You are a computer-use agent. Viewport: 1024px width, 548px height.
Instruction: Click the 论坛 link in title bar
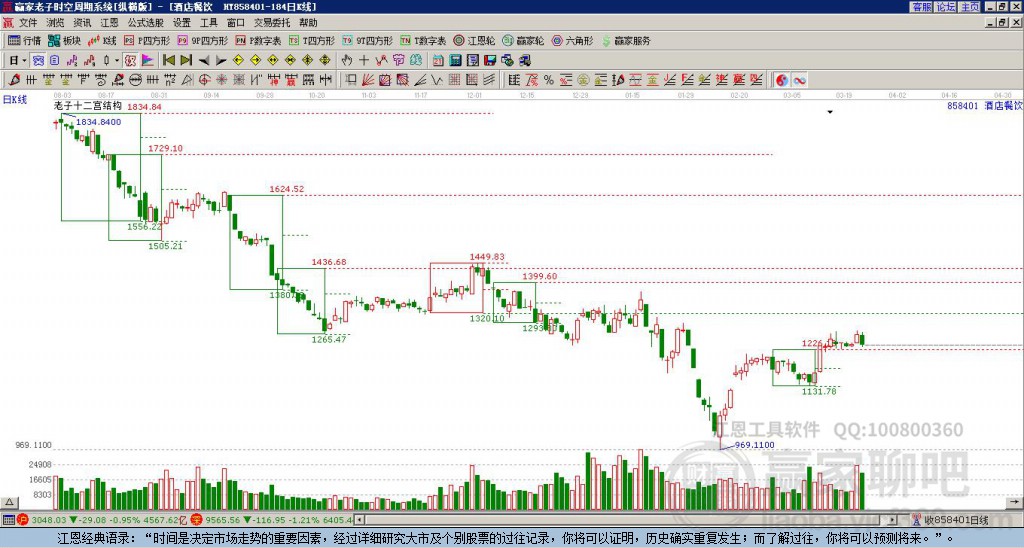(x=945, y=7)
